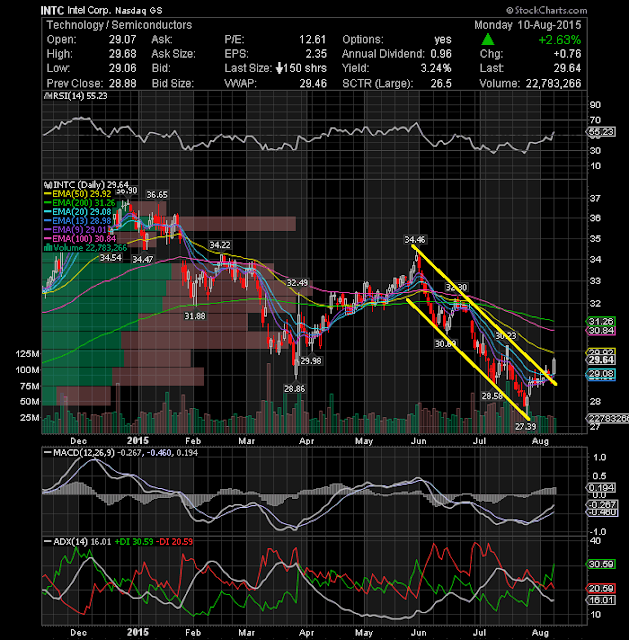Click the 28.58 price annotation

coord(492,396)
